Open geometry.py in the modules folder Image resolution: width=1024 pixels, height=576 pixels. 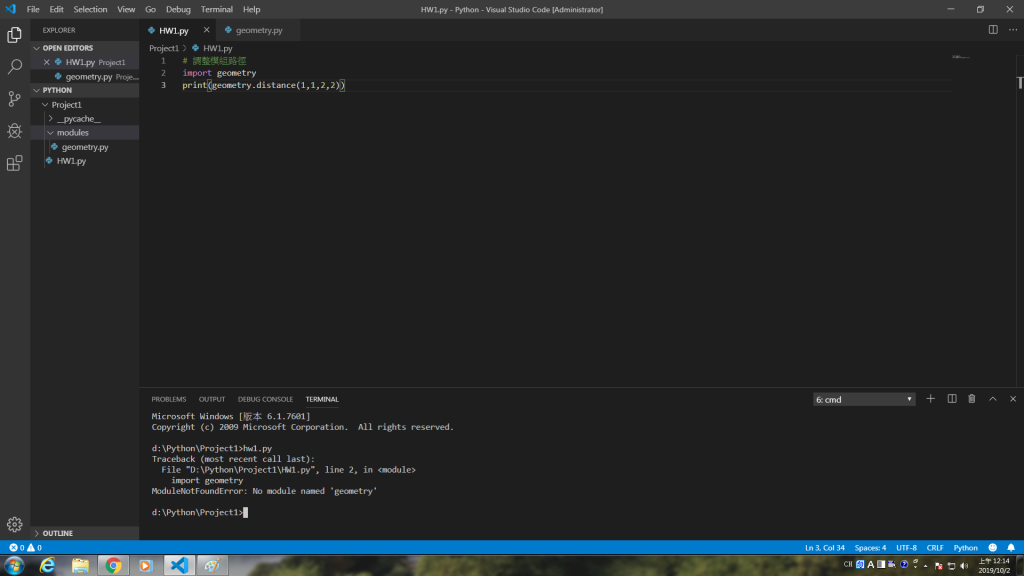pyautogui.click(x=85, y=147)
